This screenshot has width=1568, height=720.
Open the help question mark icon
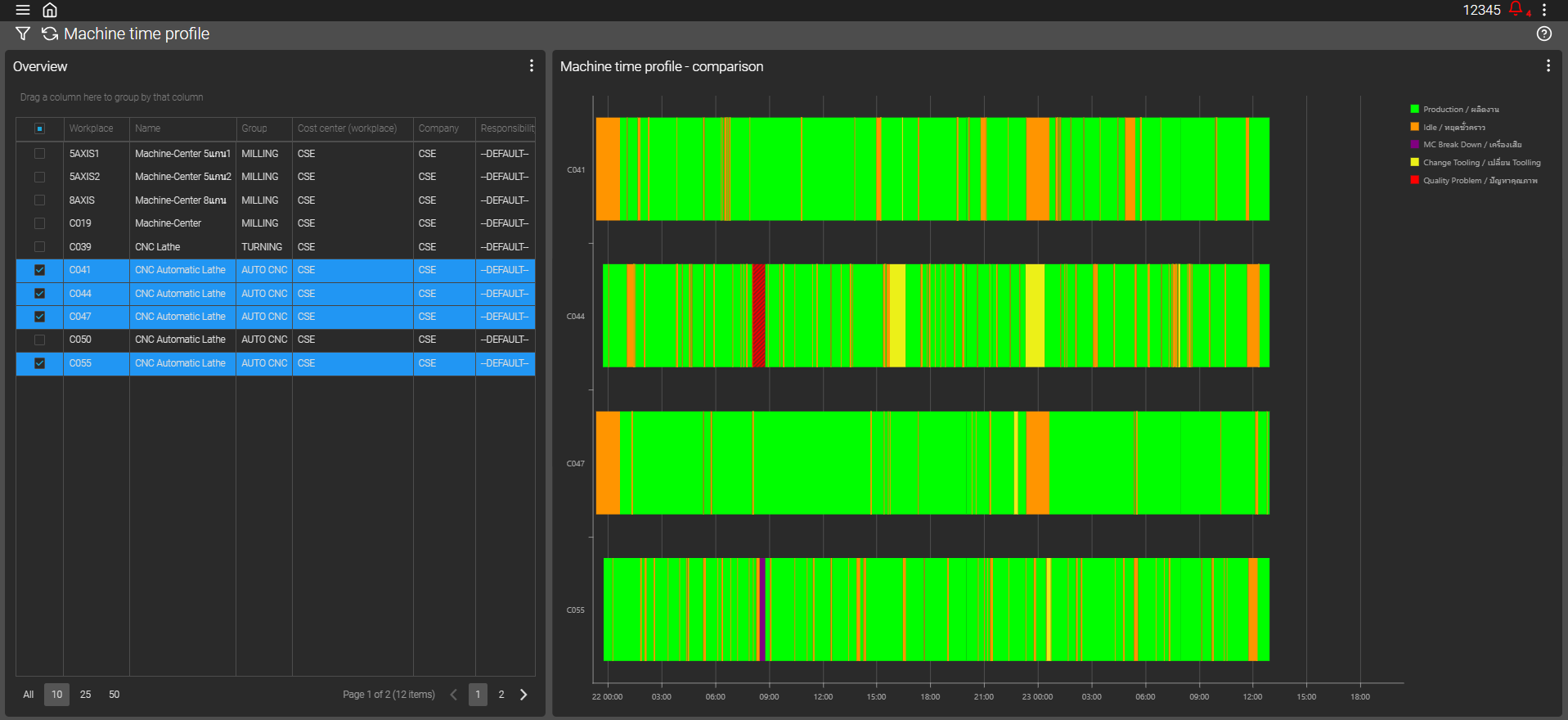1543,34
